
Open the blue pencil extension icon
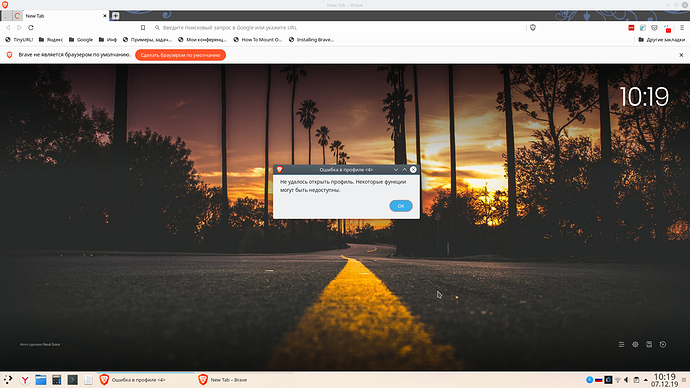pos(642,28)
